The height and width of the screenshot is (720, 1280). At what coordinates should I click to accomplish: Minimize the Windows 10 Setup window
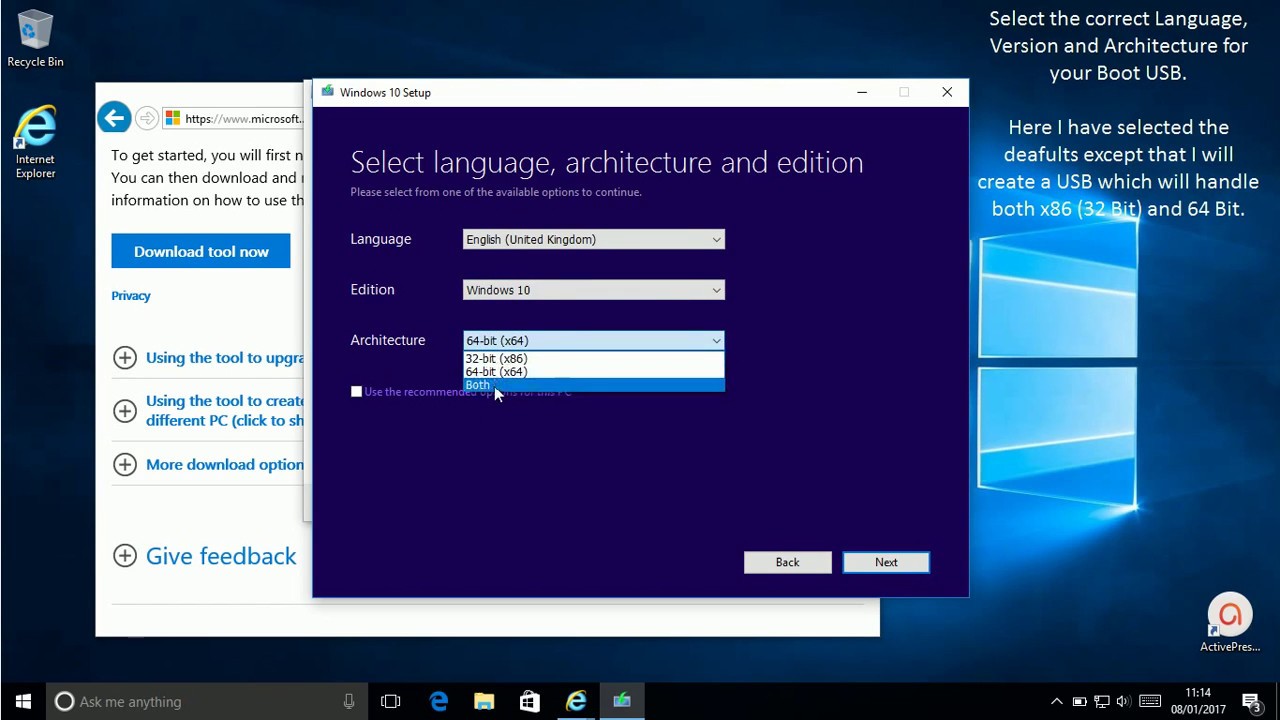[862, 92]
